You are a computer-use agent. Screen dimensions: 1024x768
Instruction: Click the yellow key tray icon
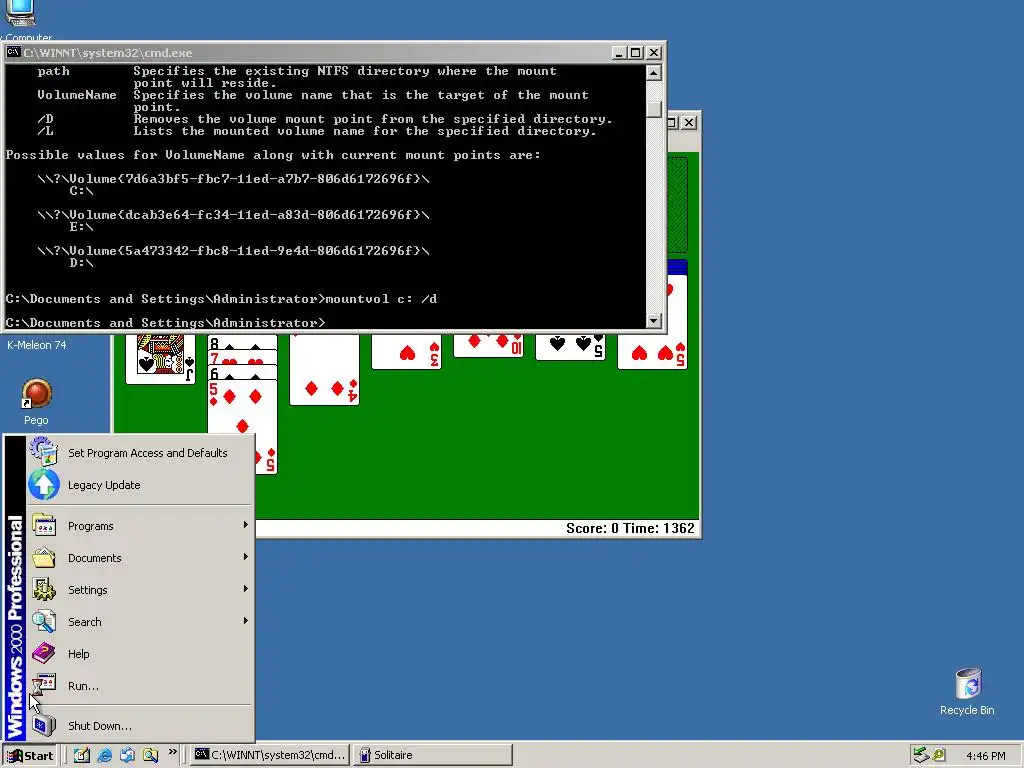click(939, 755)
